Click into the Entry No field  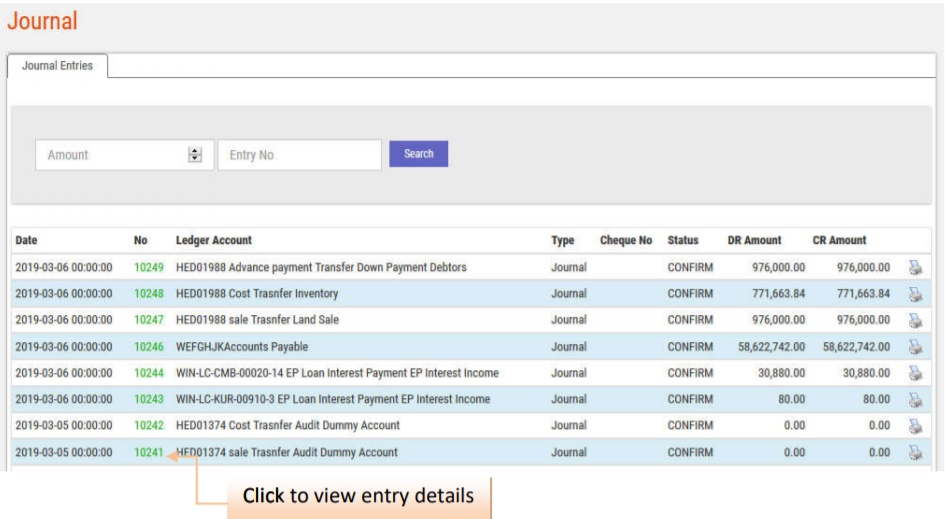pyautogui.click(x=299, y=155)
